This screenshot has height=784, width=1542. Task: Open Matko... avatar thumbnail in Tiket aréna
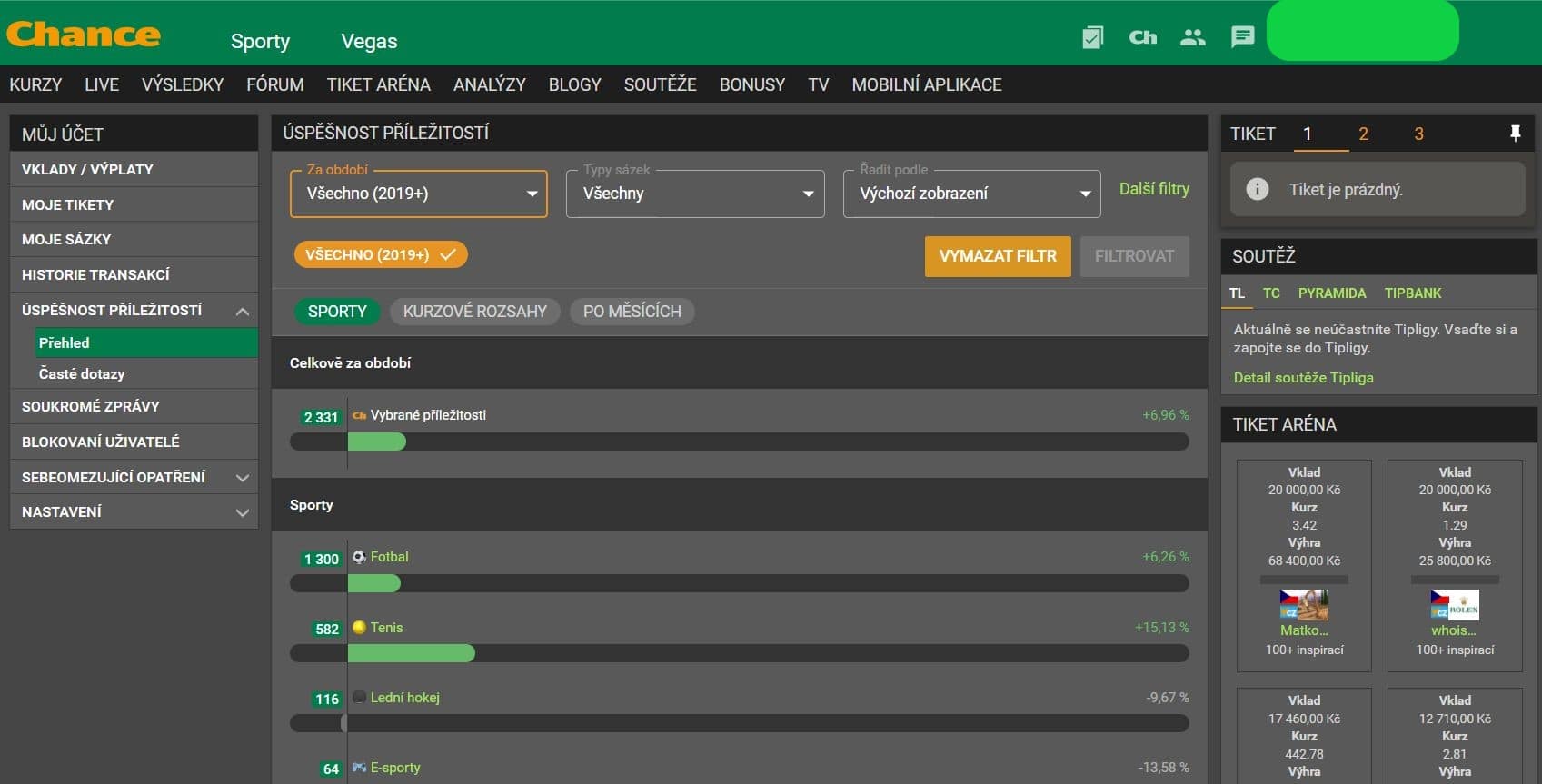pos(1304,605)
